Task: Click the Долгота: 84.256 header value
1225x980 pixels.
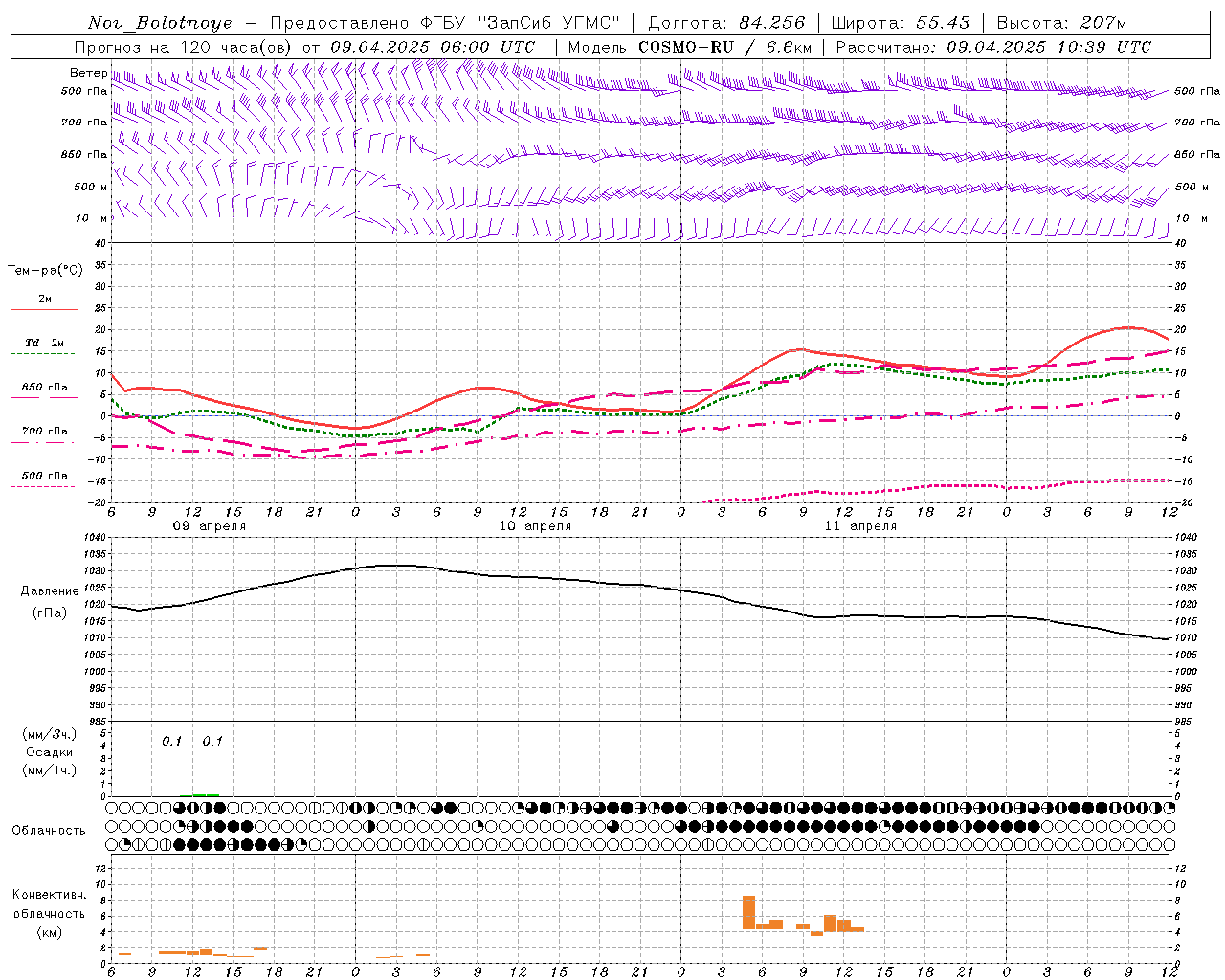Action: tap(726, 23)
